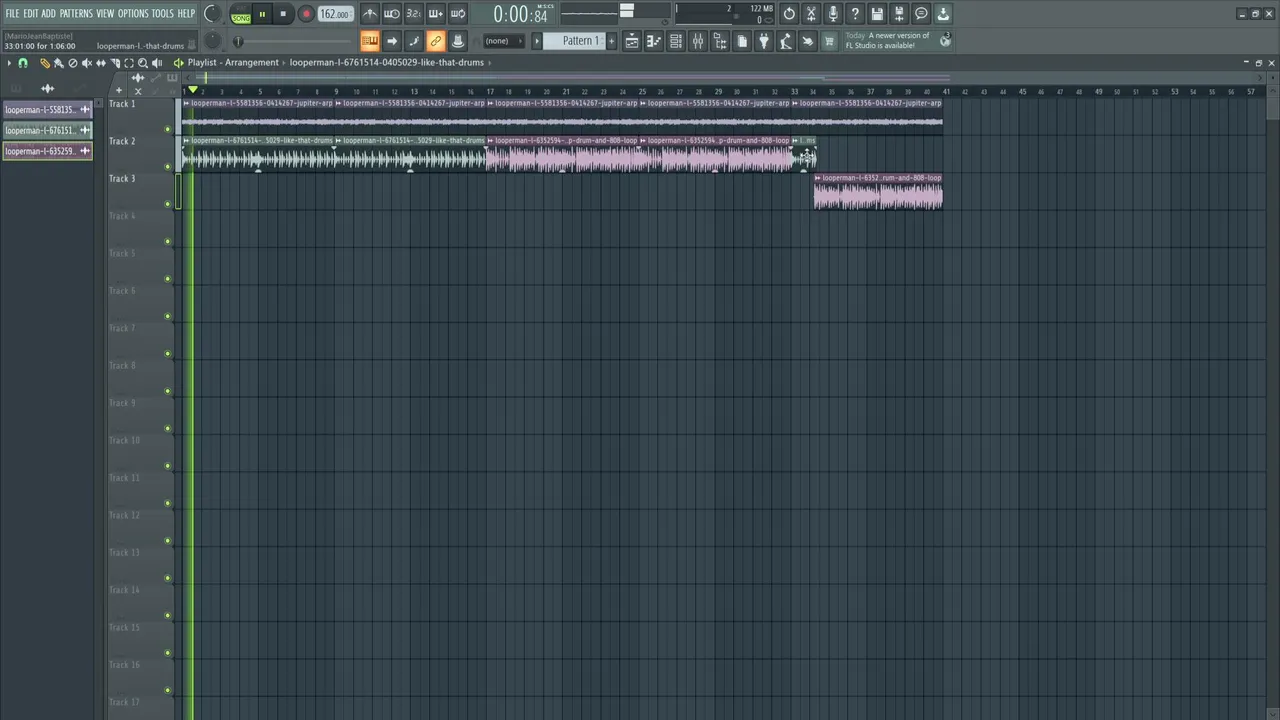Select the playlist Paint brush tool
Image resolution: width=1280 pixels, height=720 pixels.
(x=58, y=63)
